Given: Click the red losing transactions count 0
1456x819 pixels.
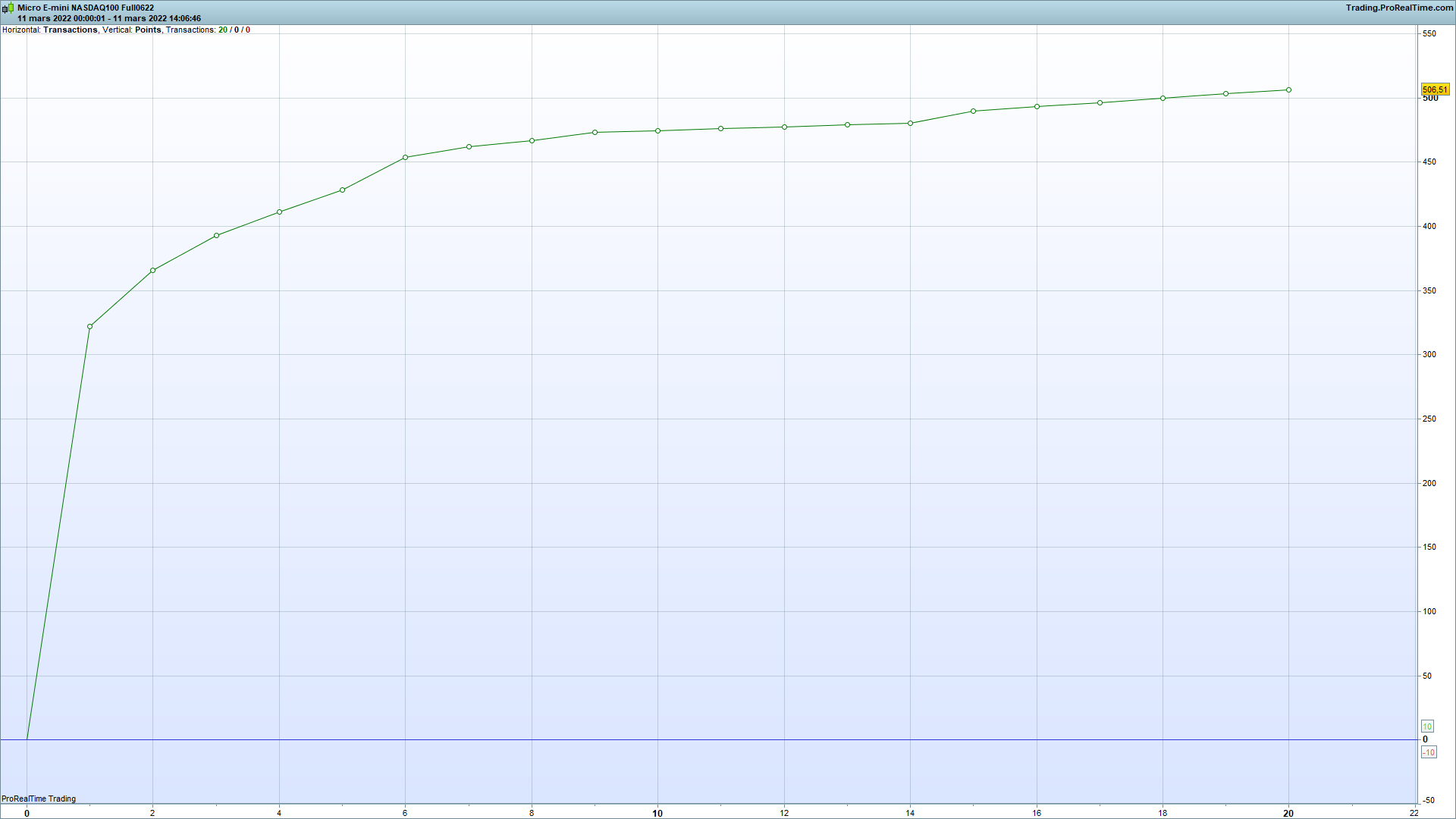Looking at the screenshot, I should (248, 30).
